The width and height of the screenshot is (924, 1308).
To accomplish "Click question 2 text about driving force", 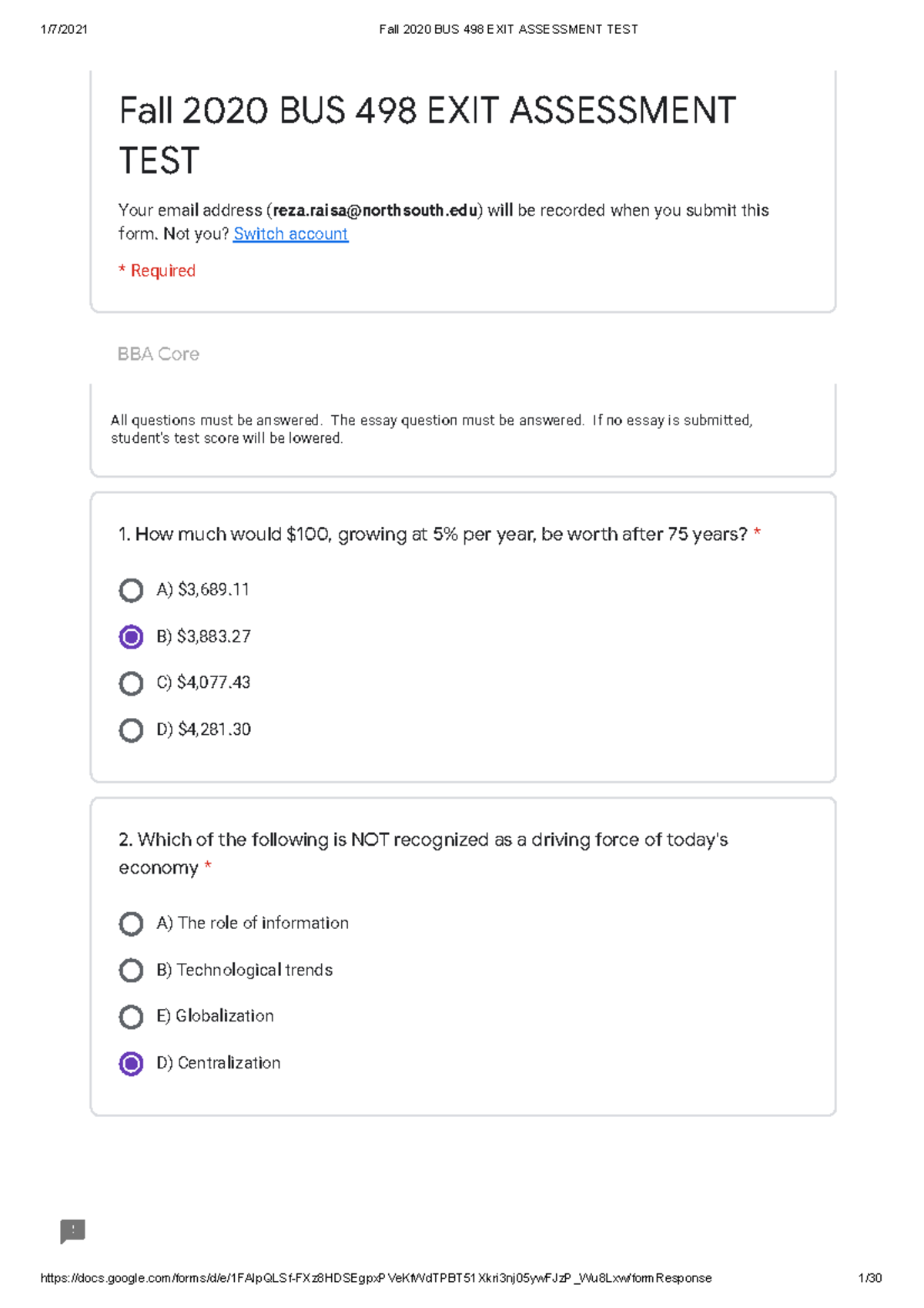I will (x=423, y=853).
